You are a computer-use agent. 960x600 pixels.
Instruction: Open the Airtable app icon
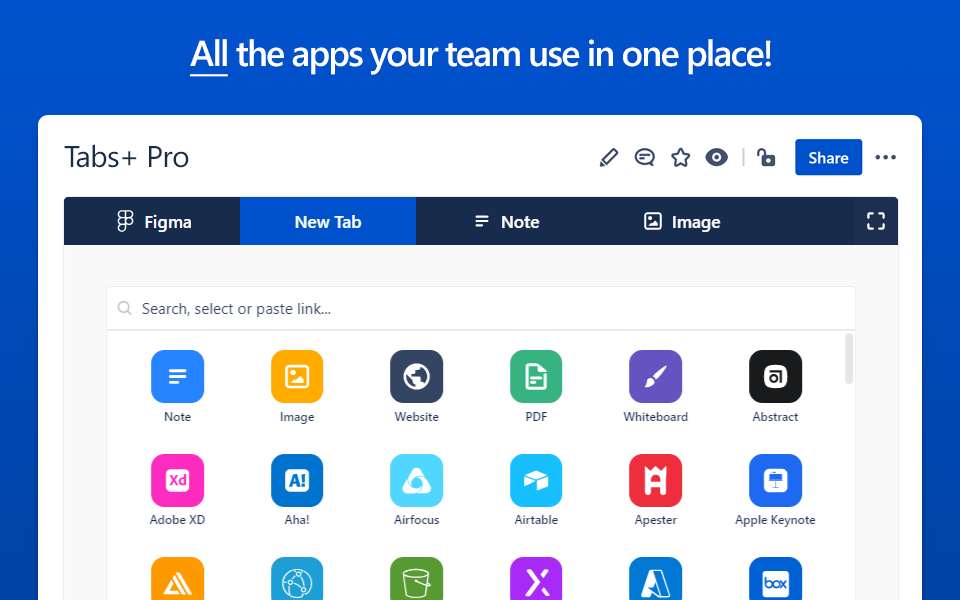[536, 480]
